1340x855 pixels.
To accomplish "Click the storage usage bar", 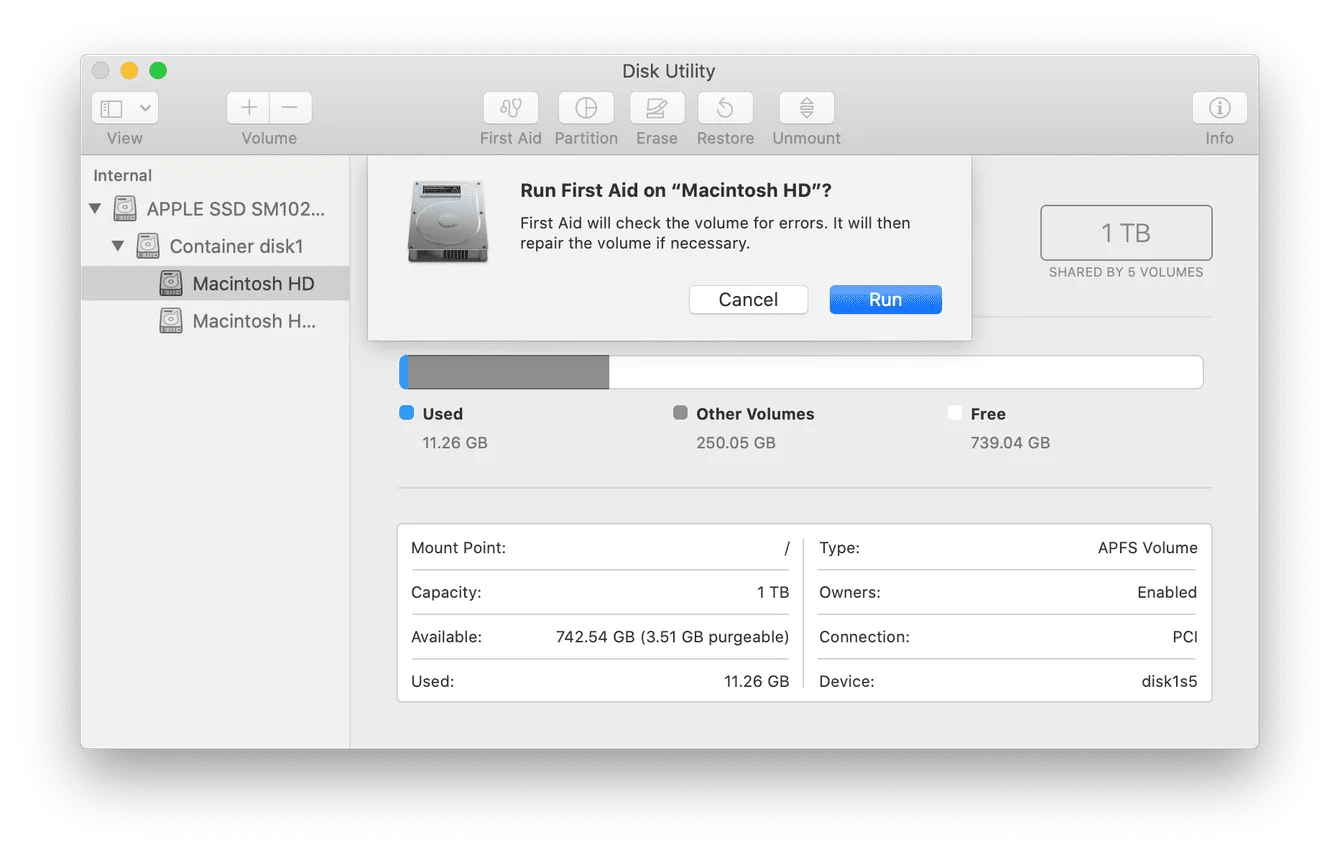I will tap(800, 371).
